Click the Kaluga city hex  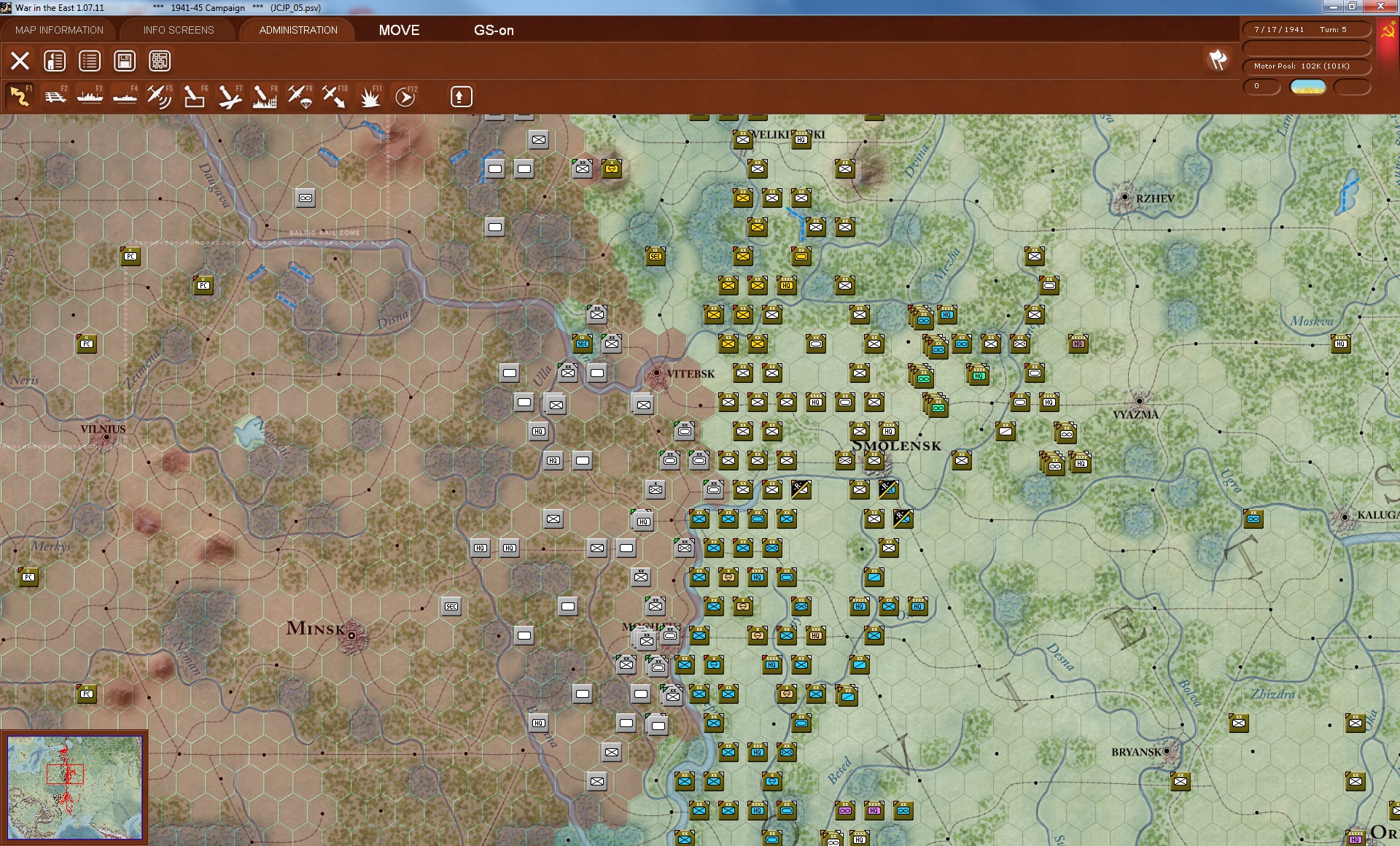[1345, 516]
